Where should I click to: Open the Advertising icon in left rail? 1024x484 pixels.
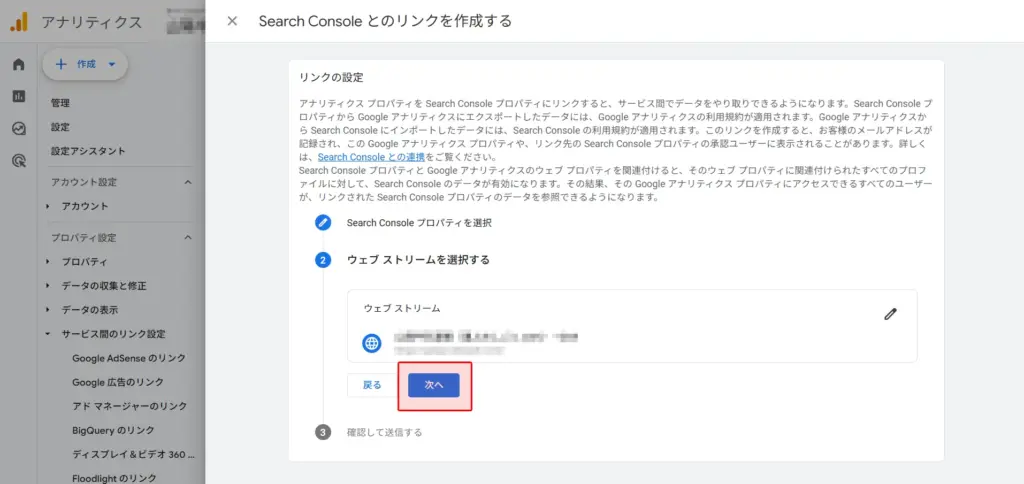(18, 160)
